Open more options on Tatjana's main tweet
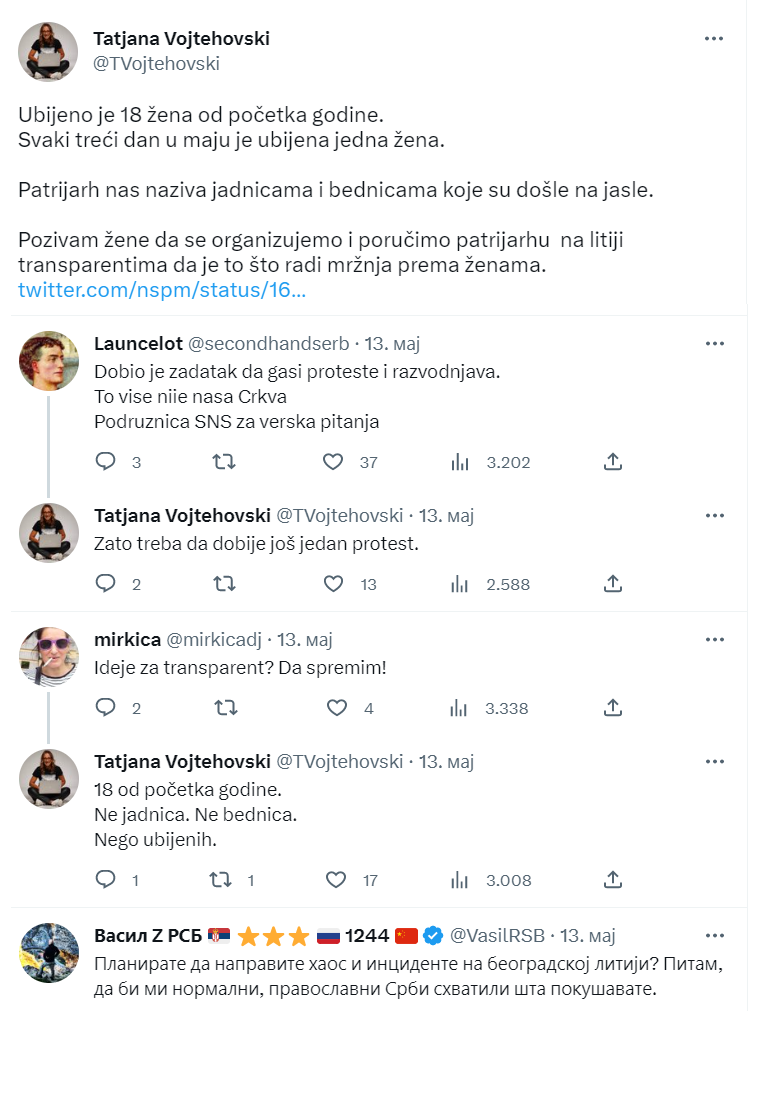This screenshot has width=780, height=1109. point(714,38)
